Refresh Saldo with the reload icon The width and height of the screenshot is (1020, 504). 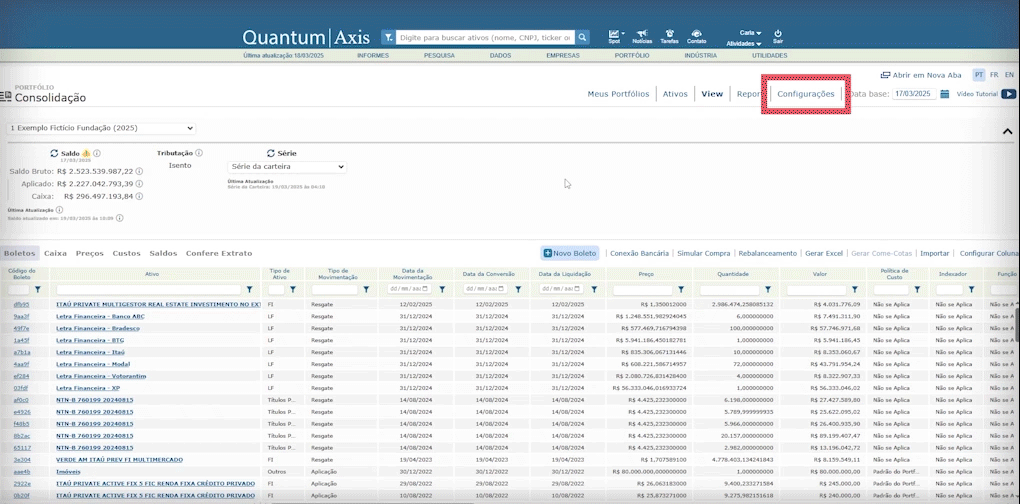(55, 153)
